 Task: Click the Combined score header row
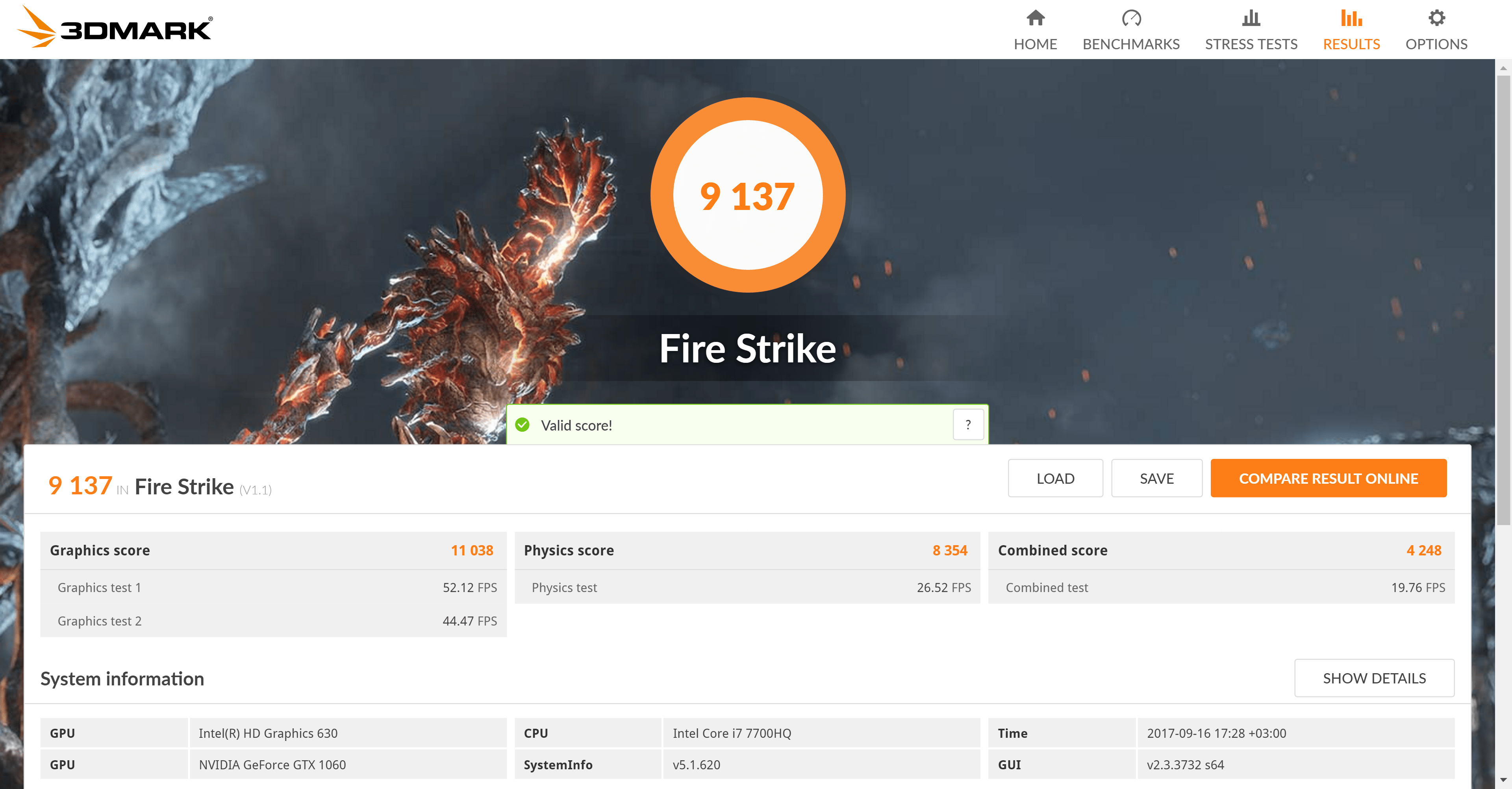coord(1220,550)
